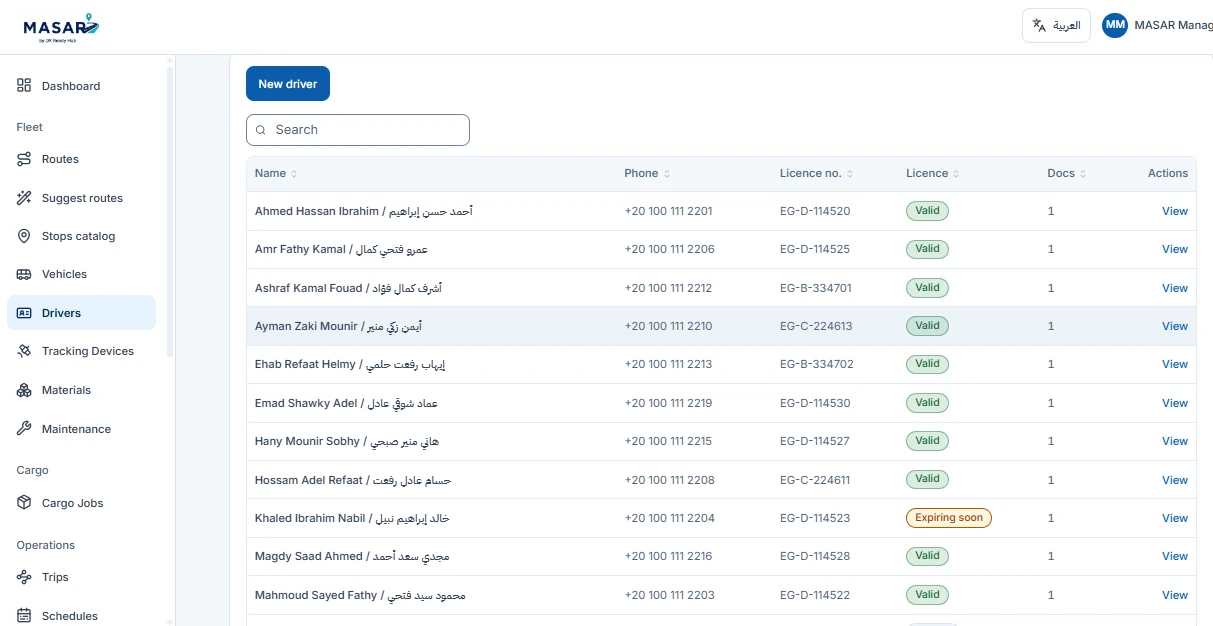Screen dimensions: 1213x626
Task: Open Tracking Devices menu item
Action: click(81, 351)
